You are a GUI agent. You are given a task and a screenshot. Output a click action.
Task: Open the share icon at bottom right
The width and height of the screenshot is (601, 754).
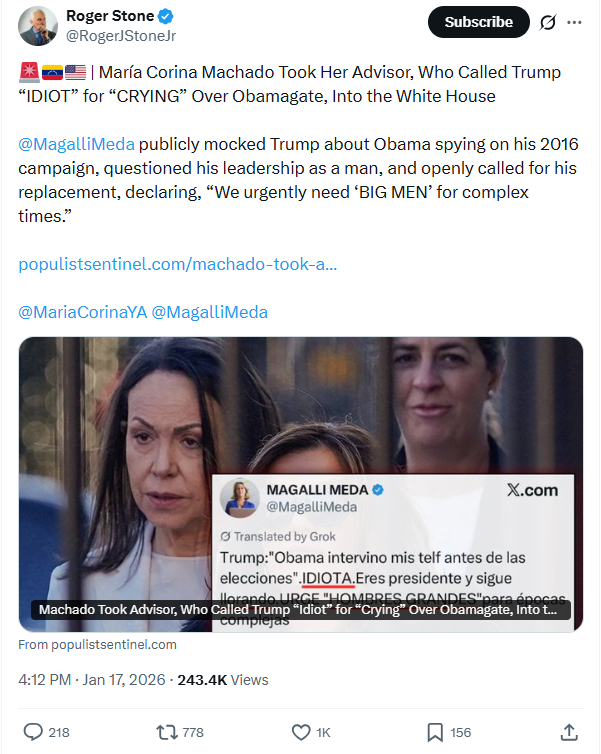(569, 732)
